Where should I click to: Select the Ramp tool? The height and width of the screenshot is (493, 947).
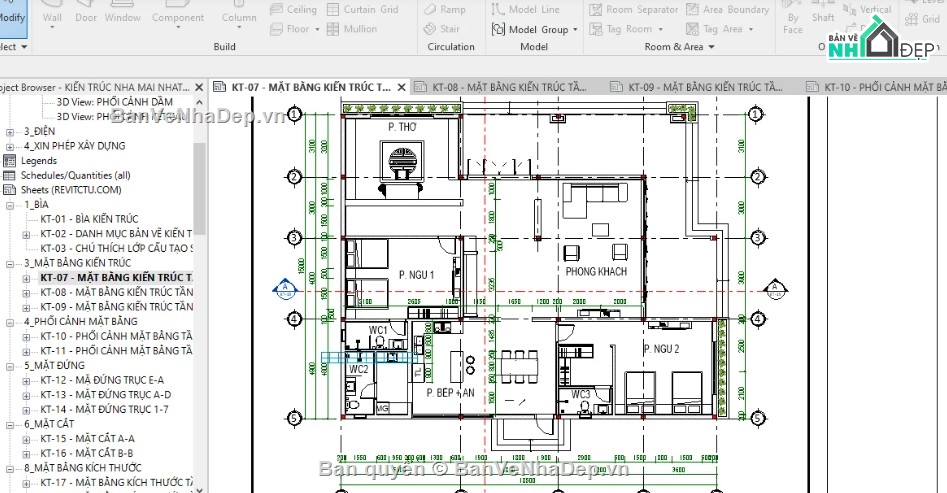pyautogui.click(x=445, y=10)
